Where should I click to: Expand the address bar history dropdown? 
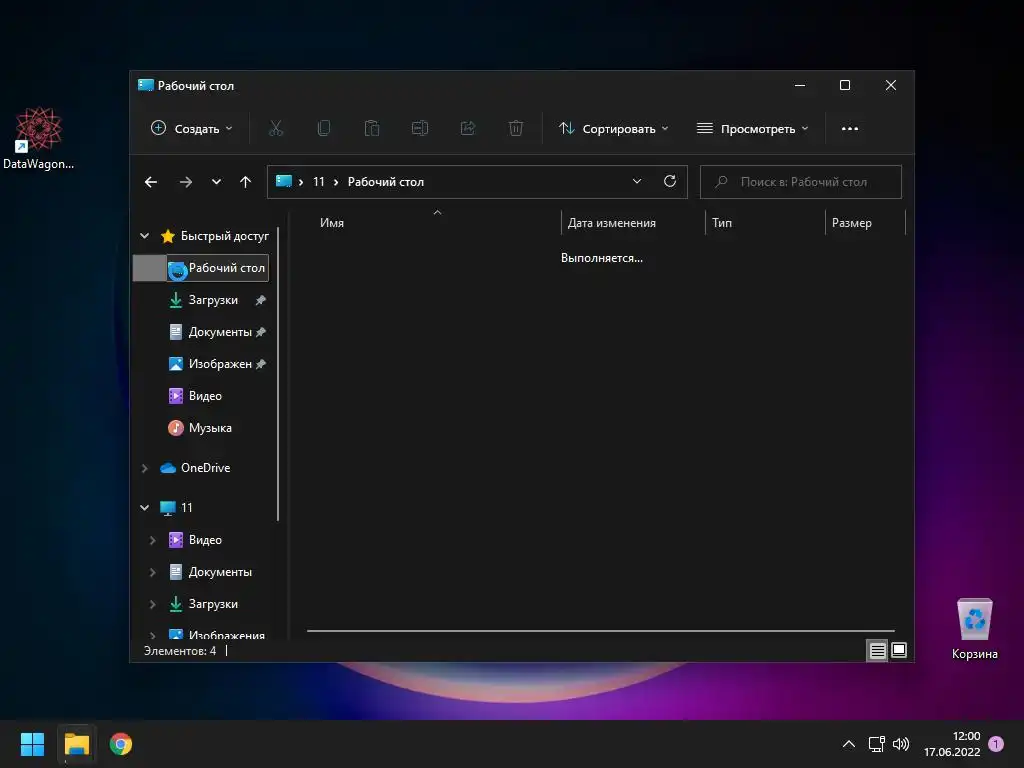(637, 182)
